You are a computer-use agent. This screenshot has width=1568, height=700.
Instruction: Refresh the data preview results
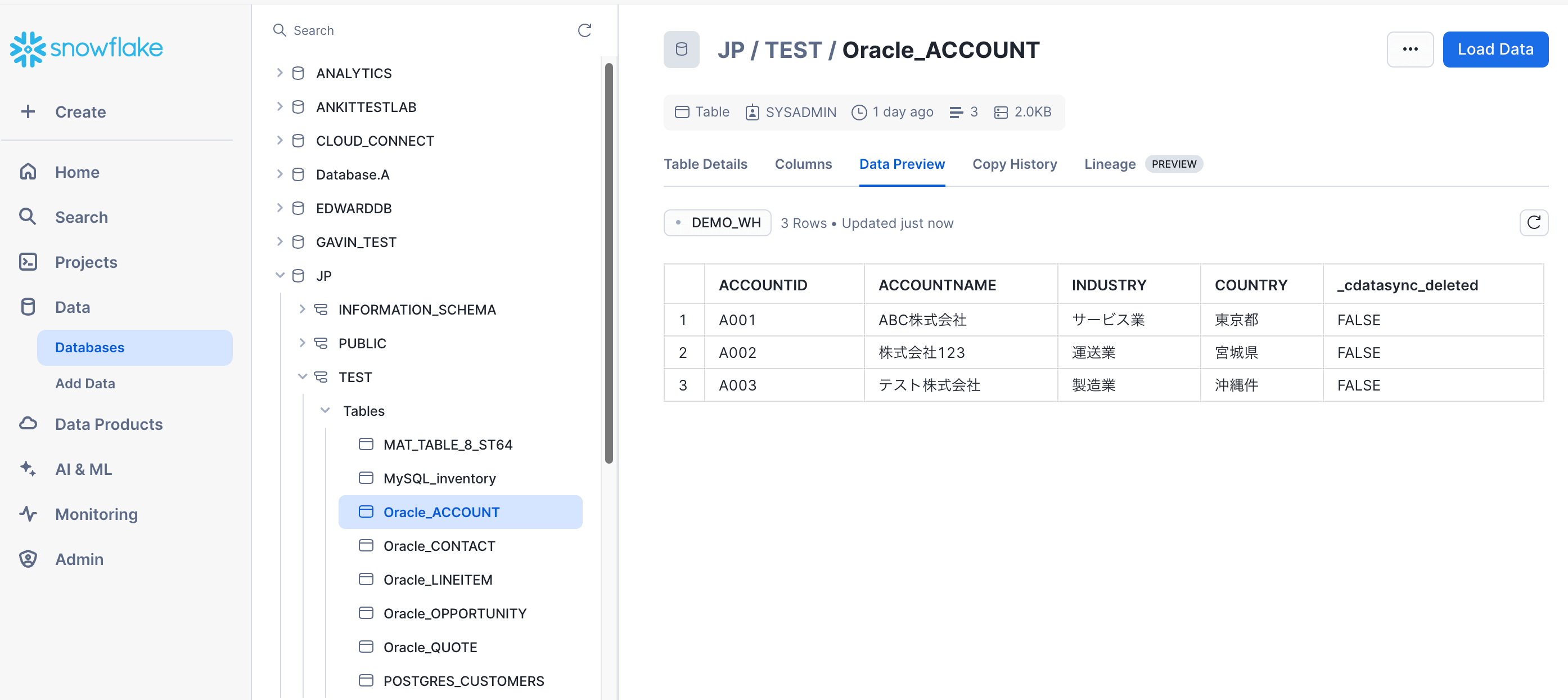1533,223
